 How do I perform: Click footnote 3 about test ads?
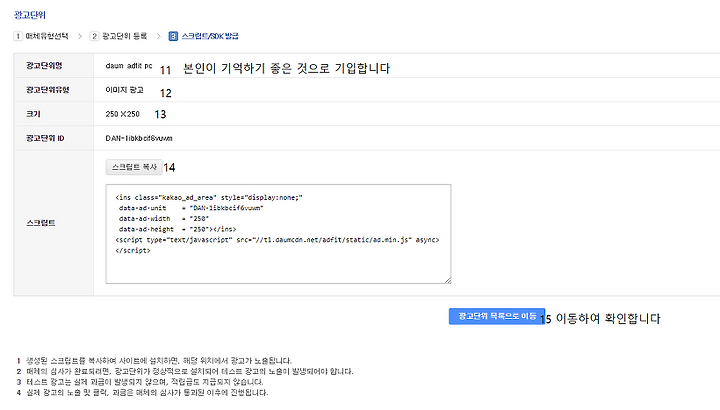(x=144, y=382)
